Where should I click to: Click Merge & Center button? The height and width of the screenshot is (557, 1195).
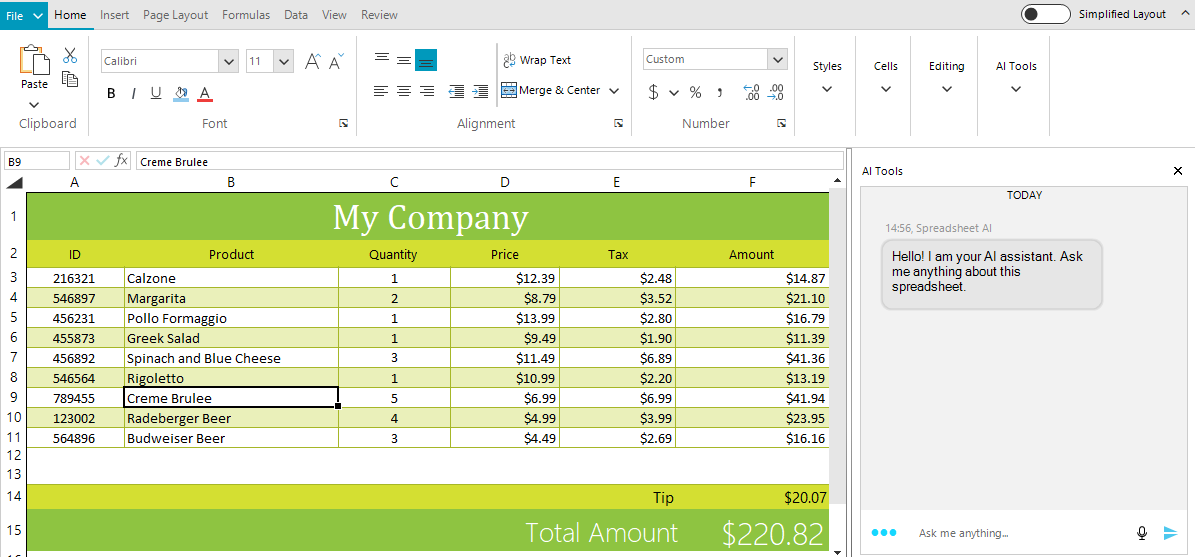click(x=551, y=91)
